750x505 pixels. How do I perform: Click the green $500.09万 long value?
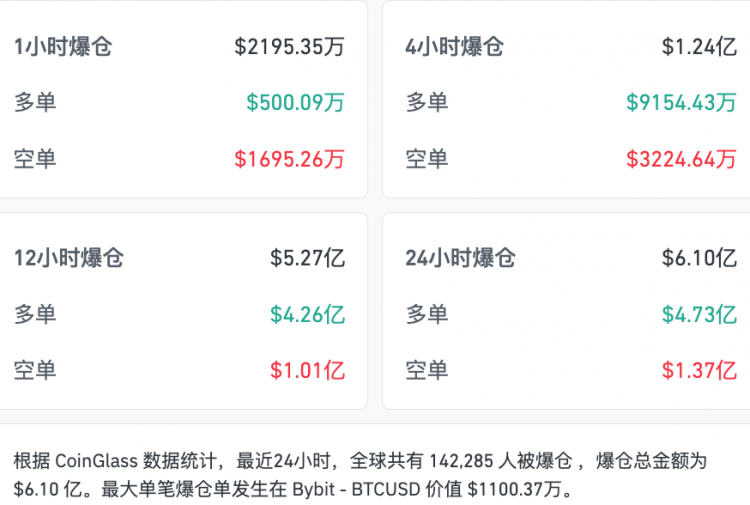click(295, 102)
